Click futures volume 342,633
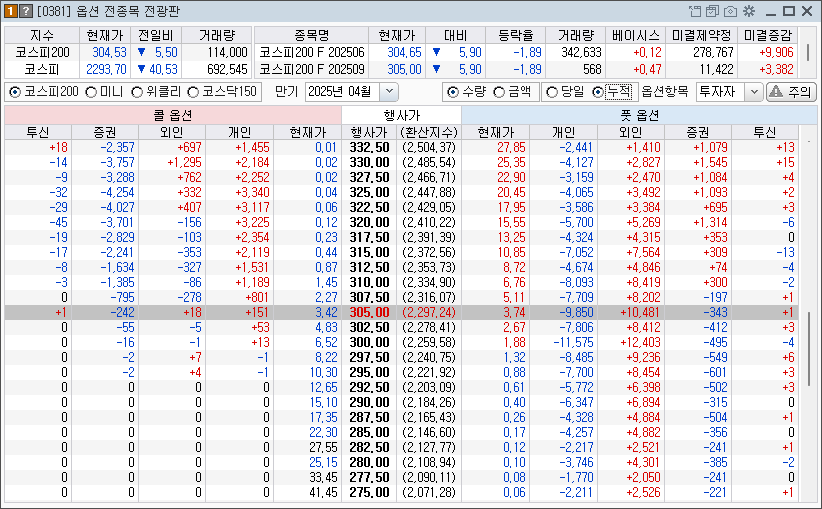Viewport: 822px width, 509px height. pos(580,52)
